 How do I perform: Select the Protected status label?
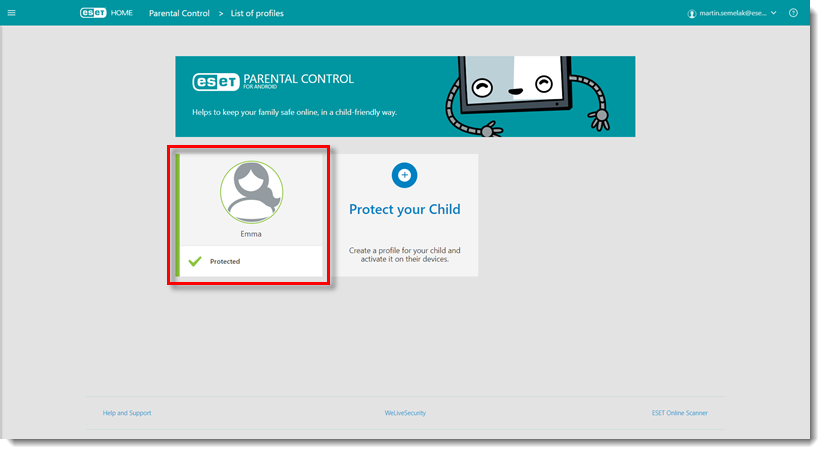point(225,261)
